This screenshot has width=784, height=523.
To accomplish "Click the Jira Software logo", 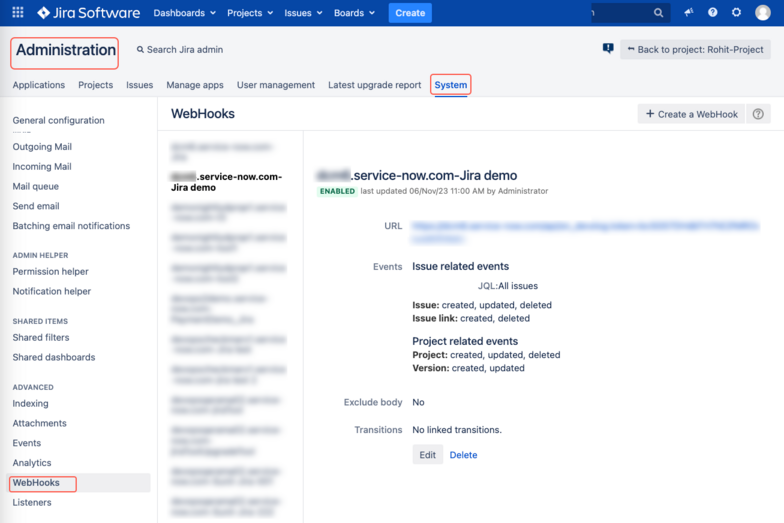I will (x=88, y=12).
